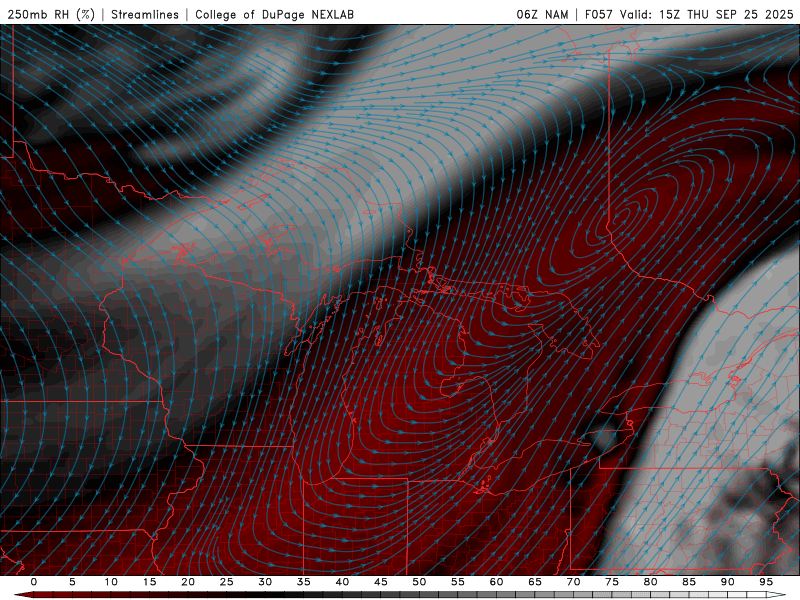Screen dimensions: 800x600
Task: Click the colorbar label '50'
Action: click(x=419, y=582)
